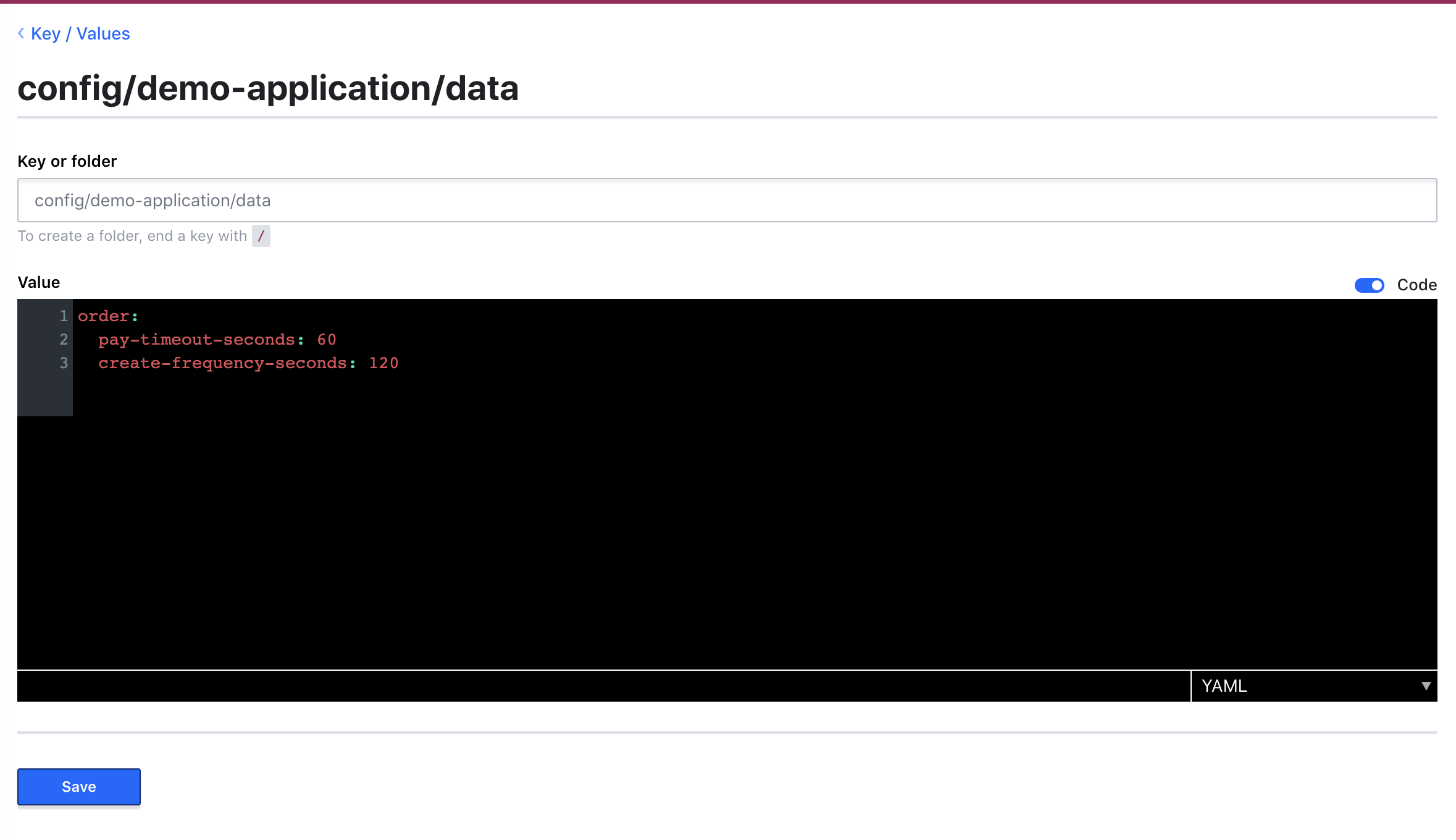
Task: Open the YAML syntax dropdown
Action: [1314, 686]
